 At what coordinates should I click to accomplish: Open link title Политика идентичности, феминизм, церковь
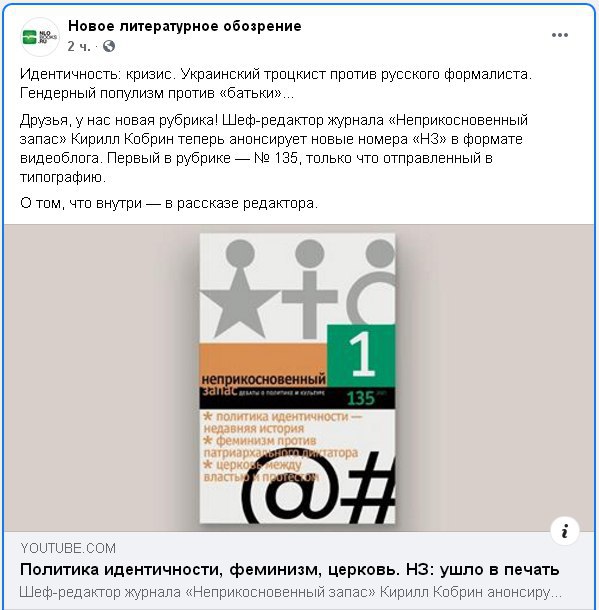coord(289,570)
